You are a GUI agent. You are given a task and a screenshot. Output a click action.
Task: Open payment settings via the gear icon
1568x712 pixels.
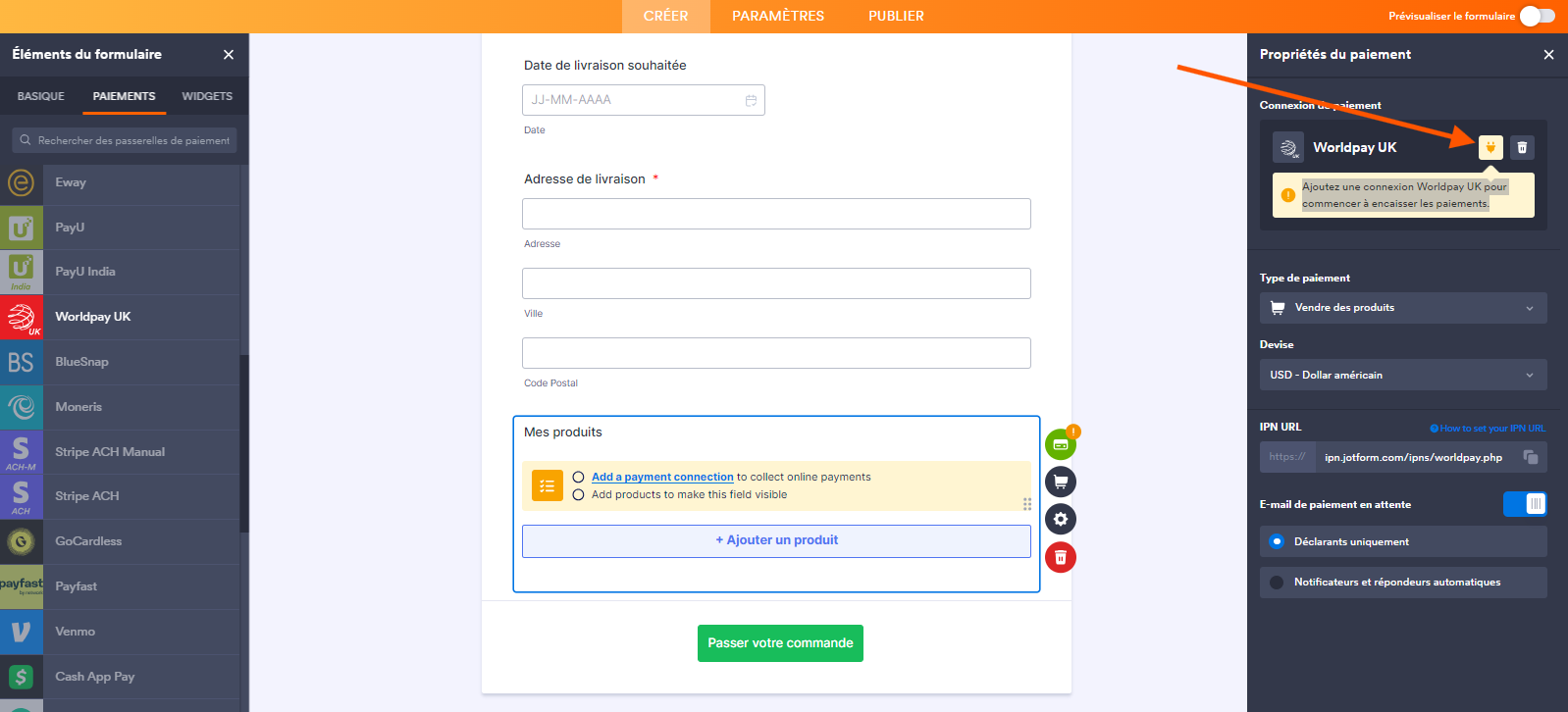(x=1060, y=519)
